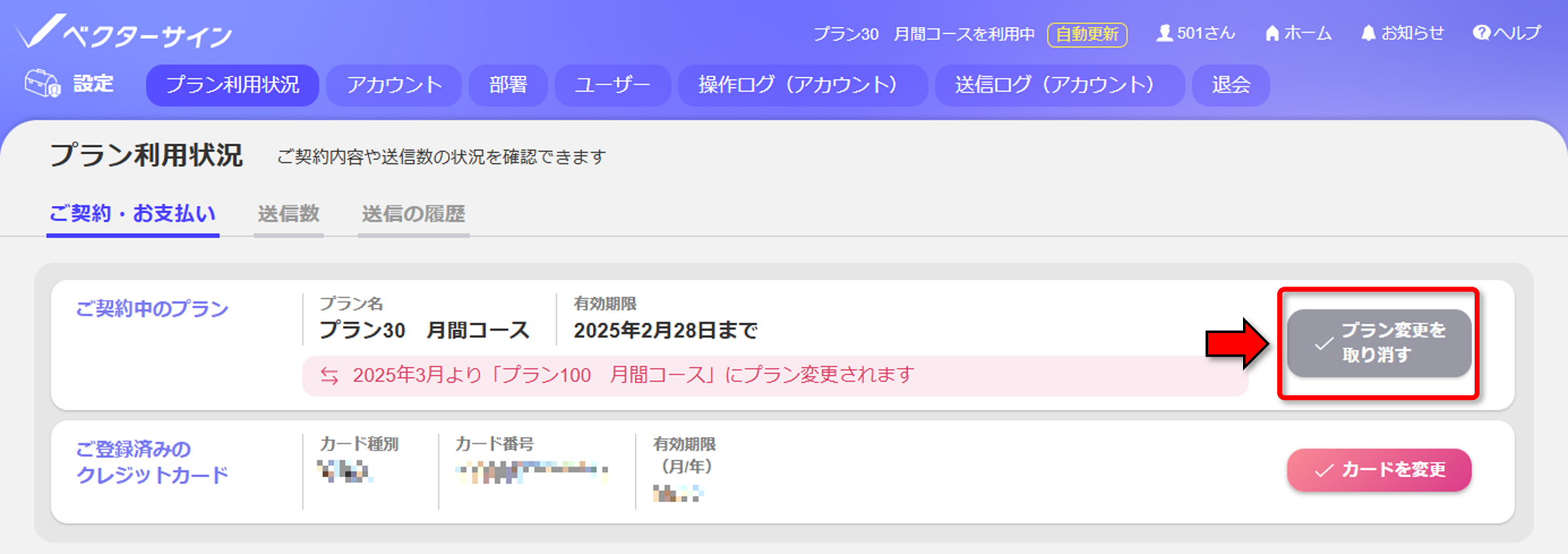The width and height of the screenshot is (1568, 554).
Task: Click the settings toolbox icon
Action: (42, 83)
